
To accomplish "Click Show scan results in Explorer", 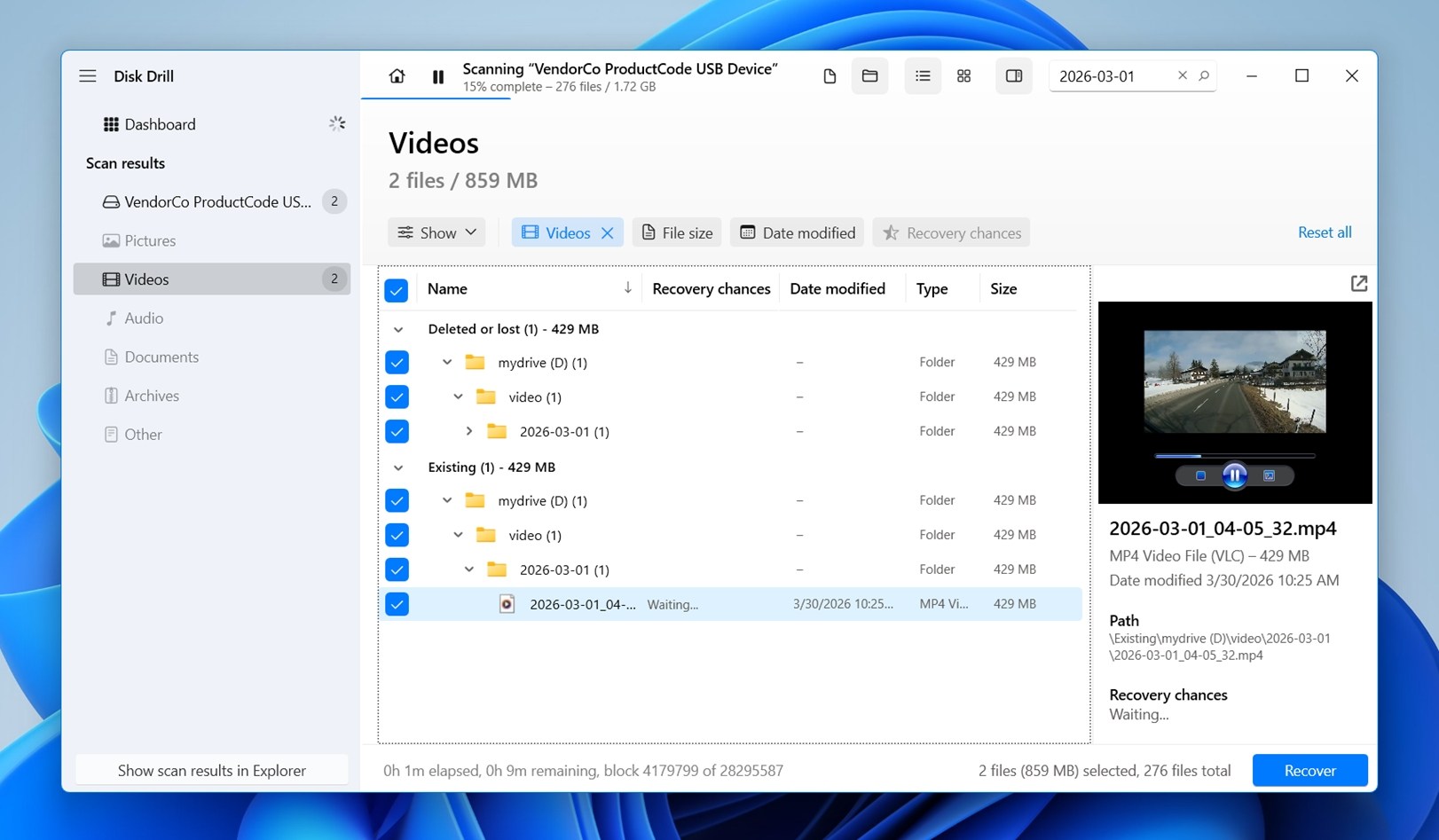I will point(211,771).
